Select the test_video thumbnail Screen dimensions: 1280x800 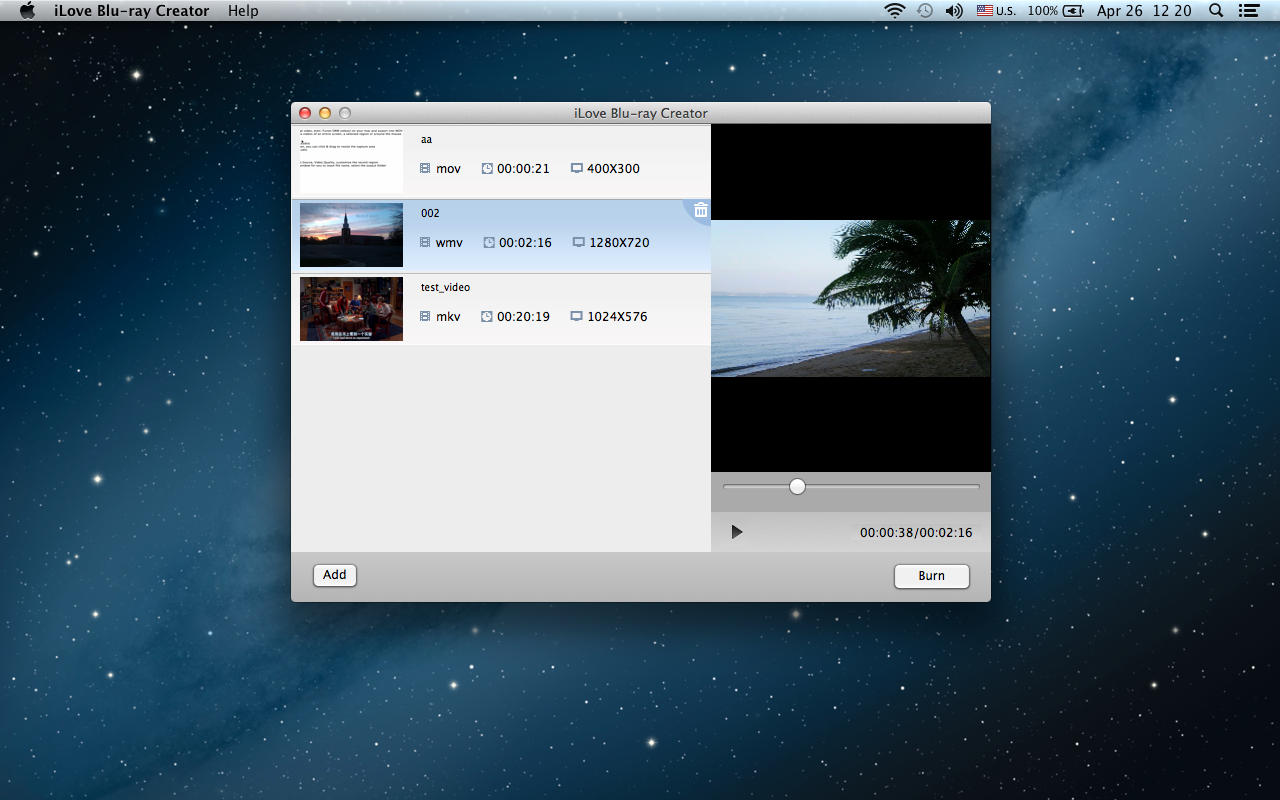pos(351,309)
